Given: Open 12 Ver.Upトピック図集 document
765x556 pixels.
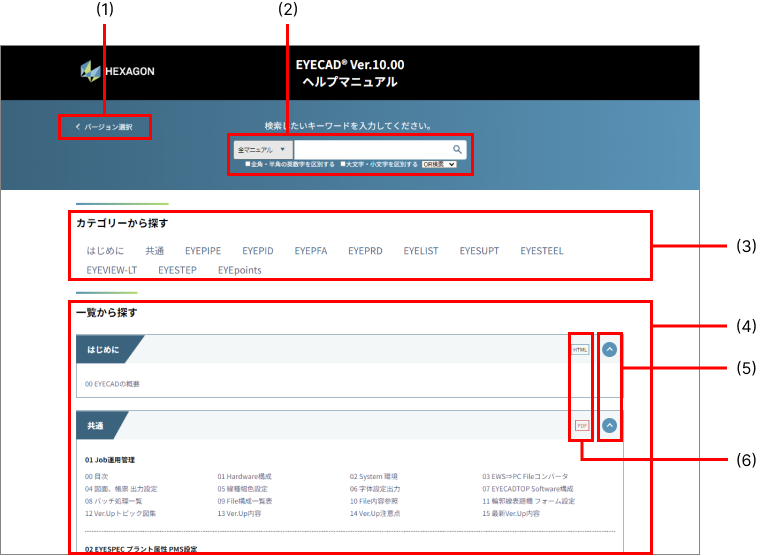Looking at the screenshot, I should tap(121, 514).
